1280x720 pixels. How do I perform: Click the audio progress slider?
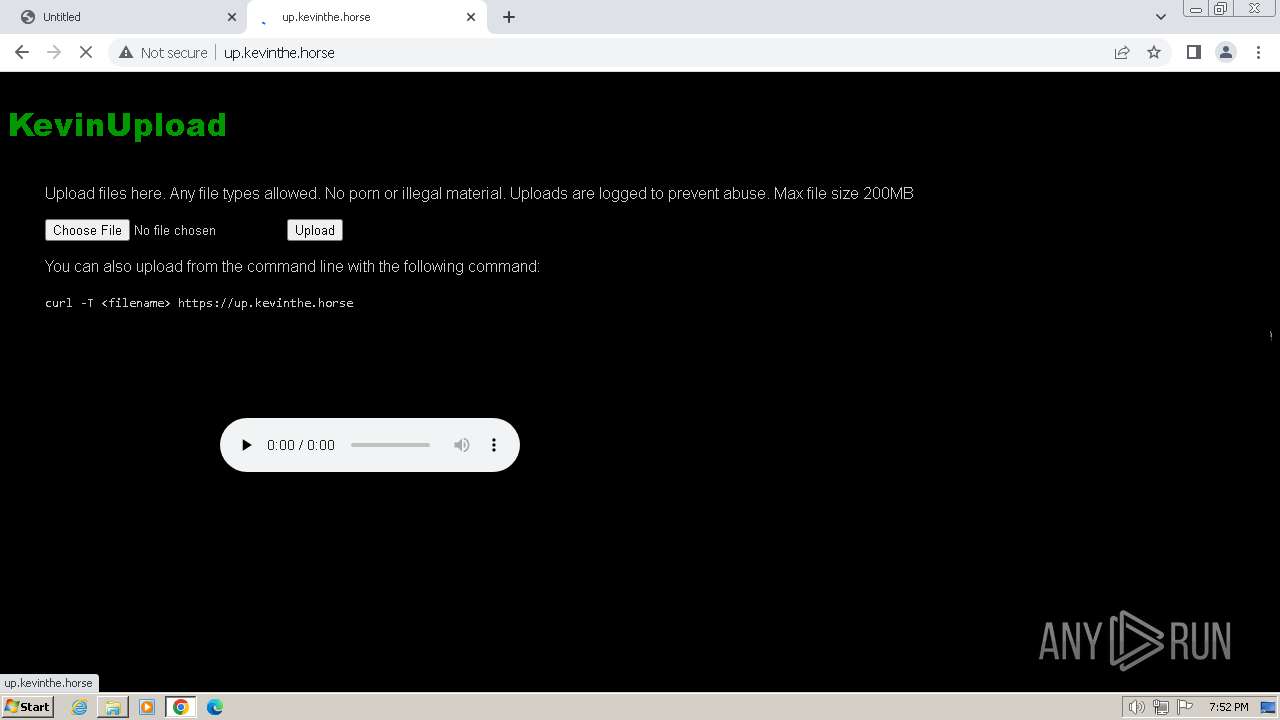click(x=390, y=445)
